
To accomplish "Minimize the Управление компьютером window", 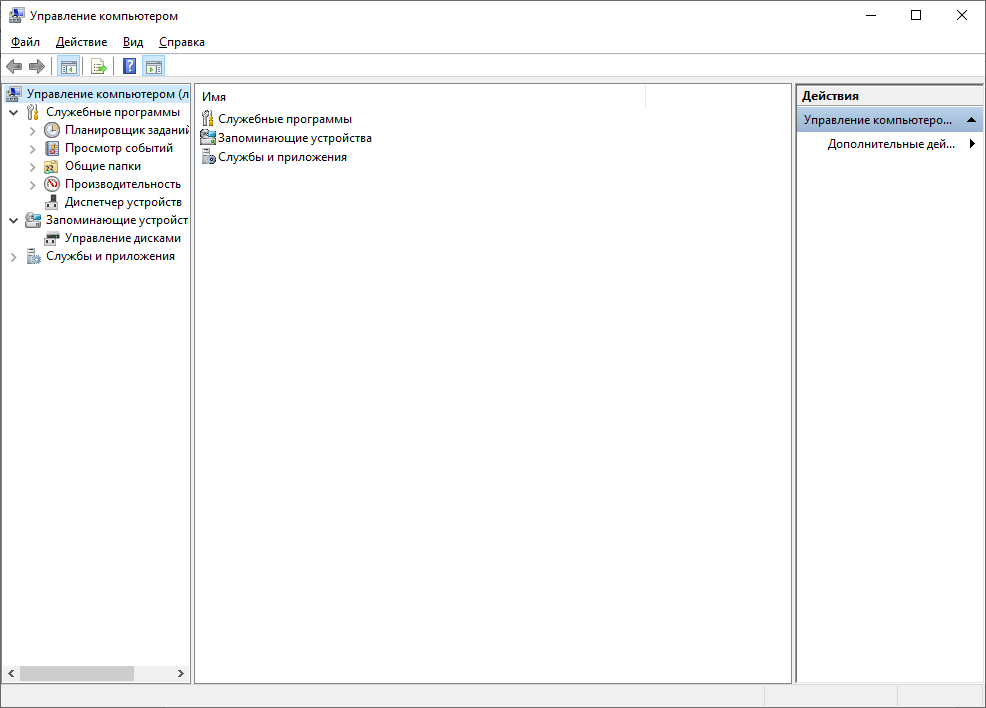I will (871, 15).
